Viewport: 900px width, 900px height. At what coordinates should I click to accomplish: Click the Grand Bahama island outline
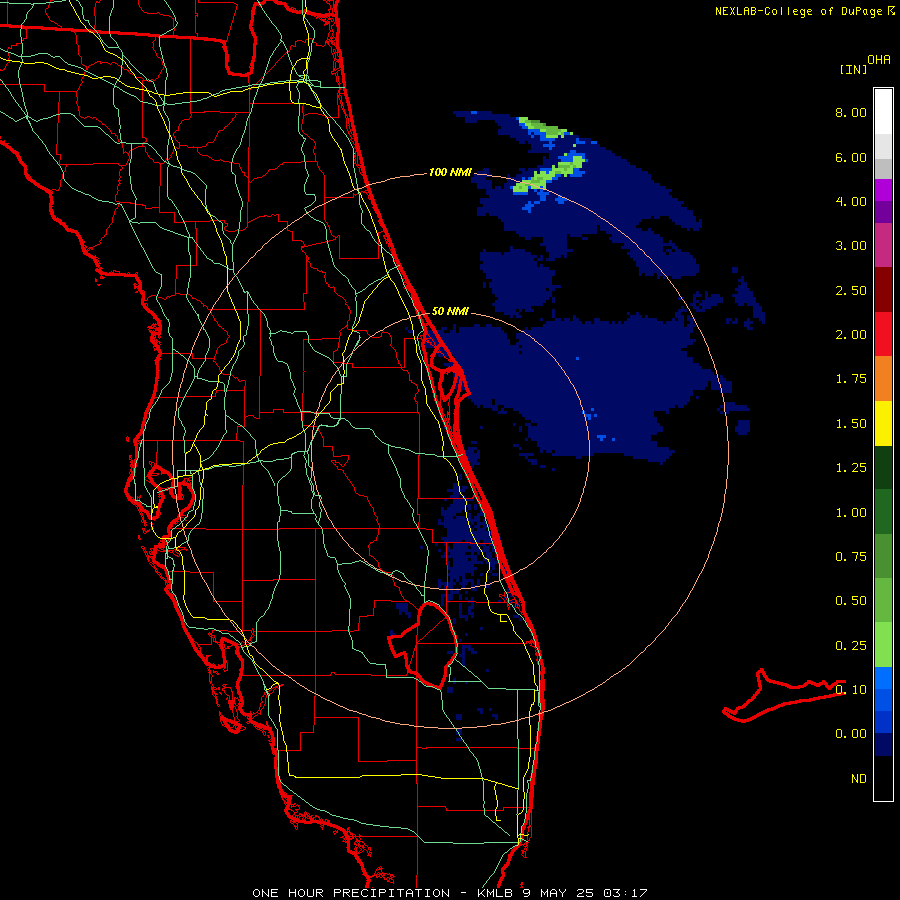click(x=783, y=695)
